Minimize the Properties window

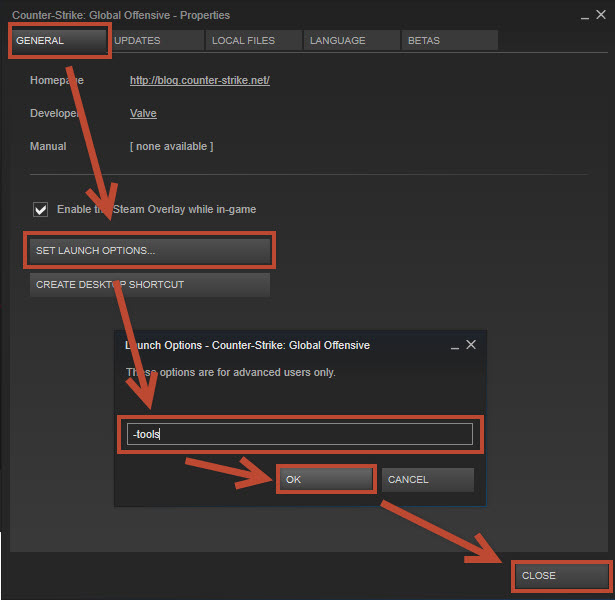(585, 17)
